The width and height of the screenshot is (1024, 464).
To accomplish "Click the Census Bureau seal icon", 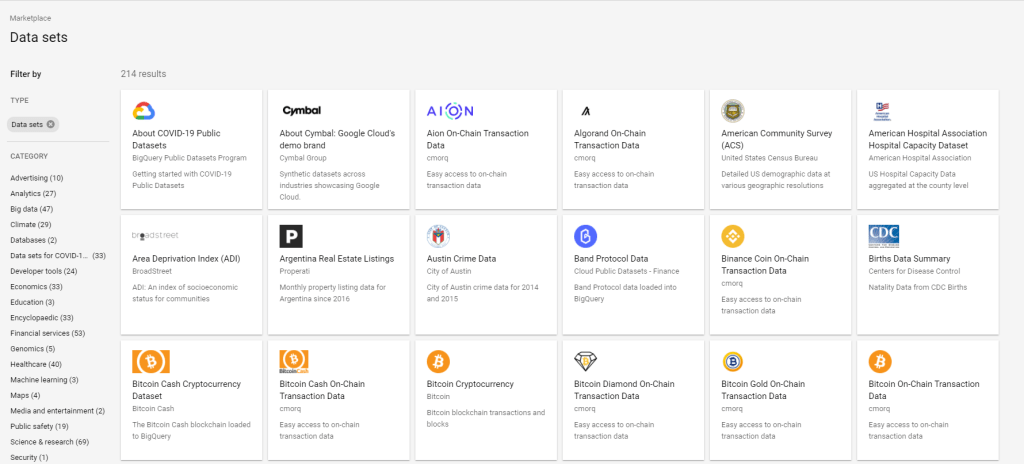I will [x=733, y=111].
